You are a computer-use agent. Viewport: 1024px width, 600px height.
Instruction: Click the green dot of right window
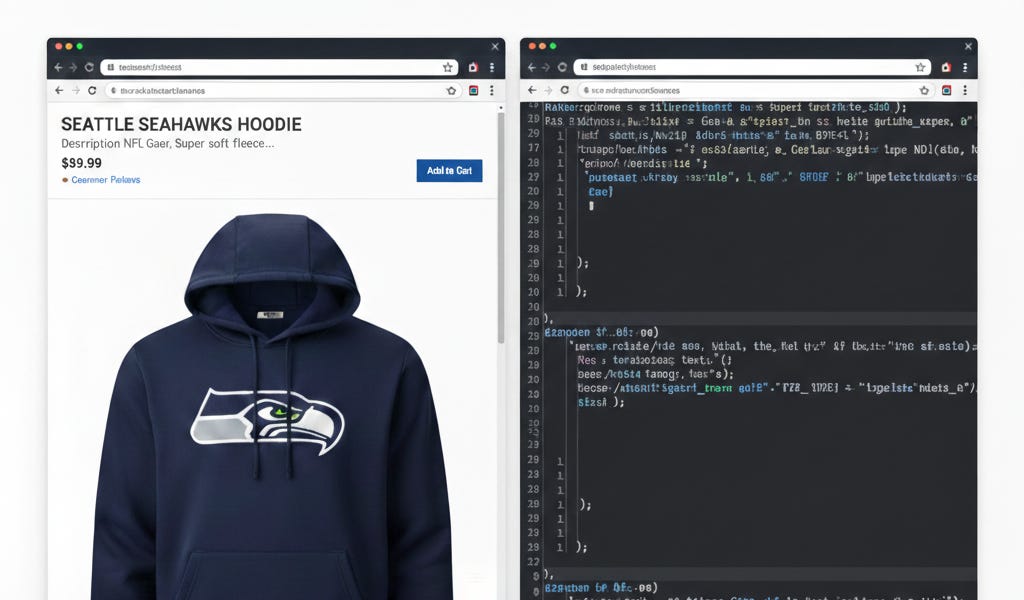[553, 46]
